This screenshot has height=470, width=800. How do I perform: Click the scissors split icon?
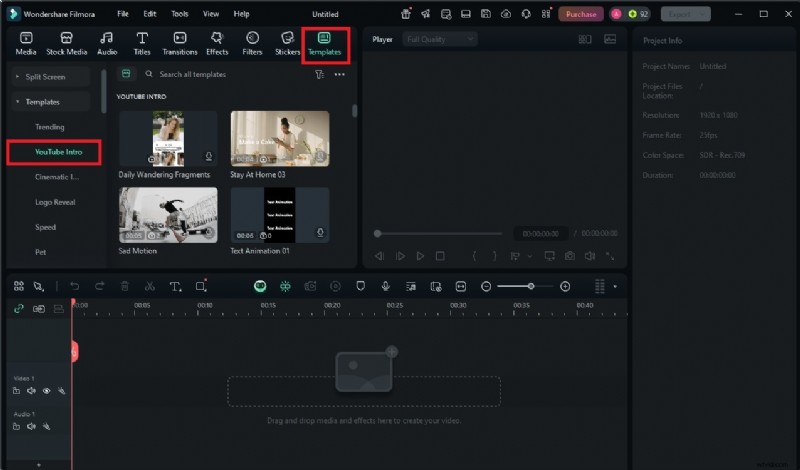tap(150, 287)
